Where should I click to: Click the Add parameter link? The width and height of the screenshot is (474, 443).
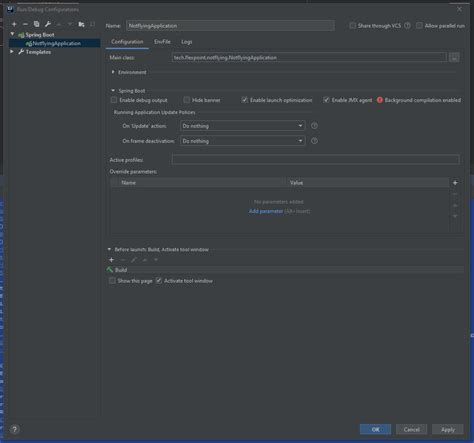tap(266, 211)
